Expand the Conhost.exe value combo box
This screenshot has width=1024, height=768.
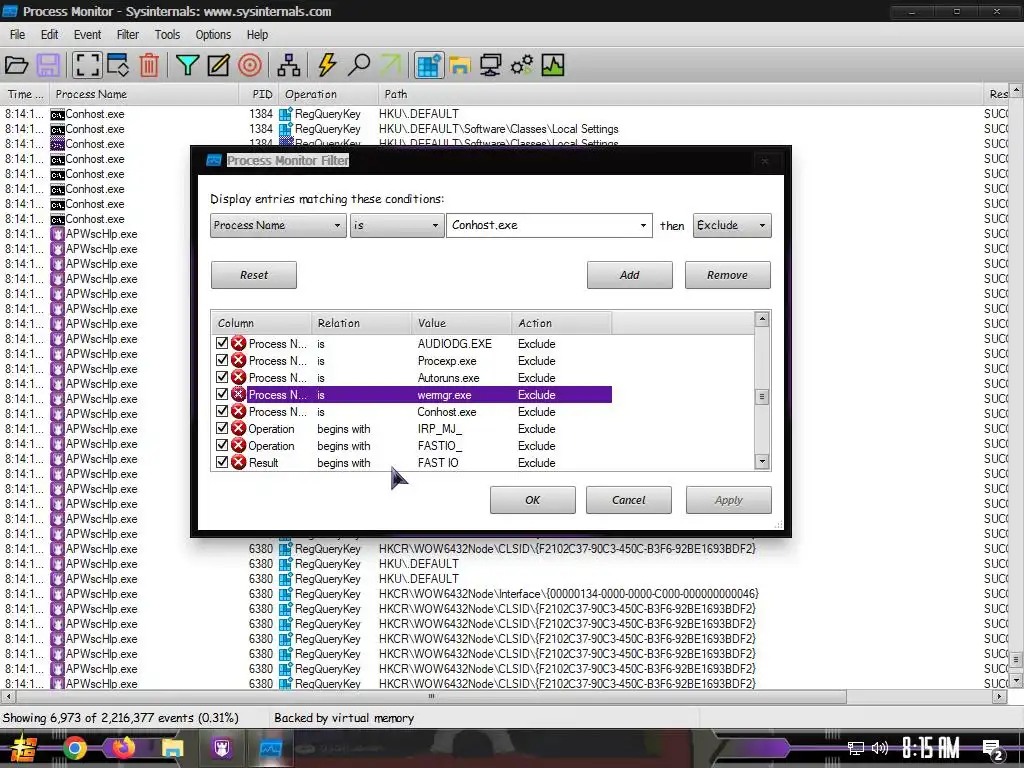pos(643,226)
